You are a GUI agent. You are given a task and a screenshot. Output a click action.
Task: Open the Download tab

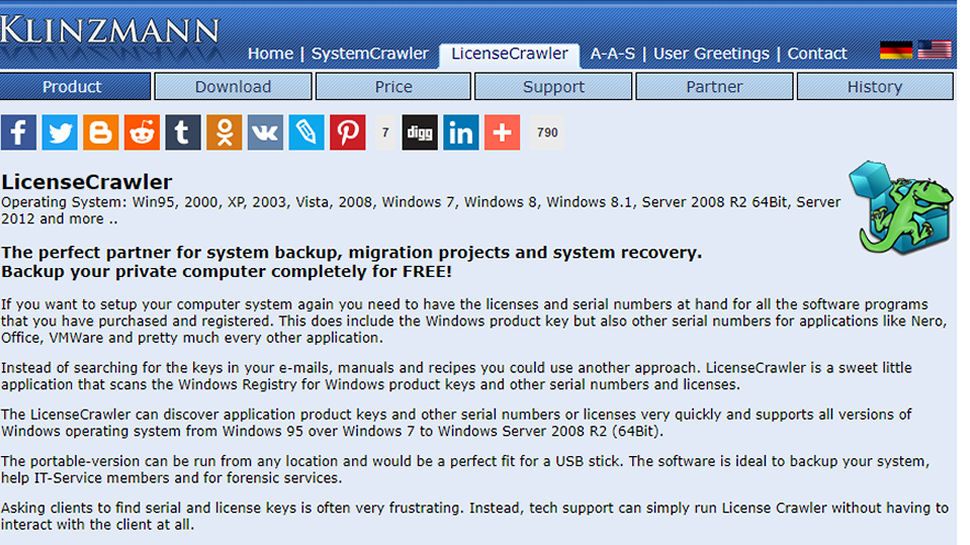pos(233,87)
